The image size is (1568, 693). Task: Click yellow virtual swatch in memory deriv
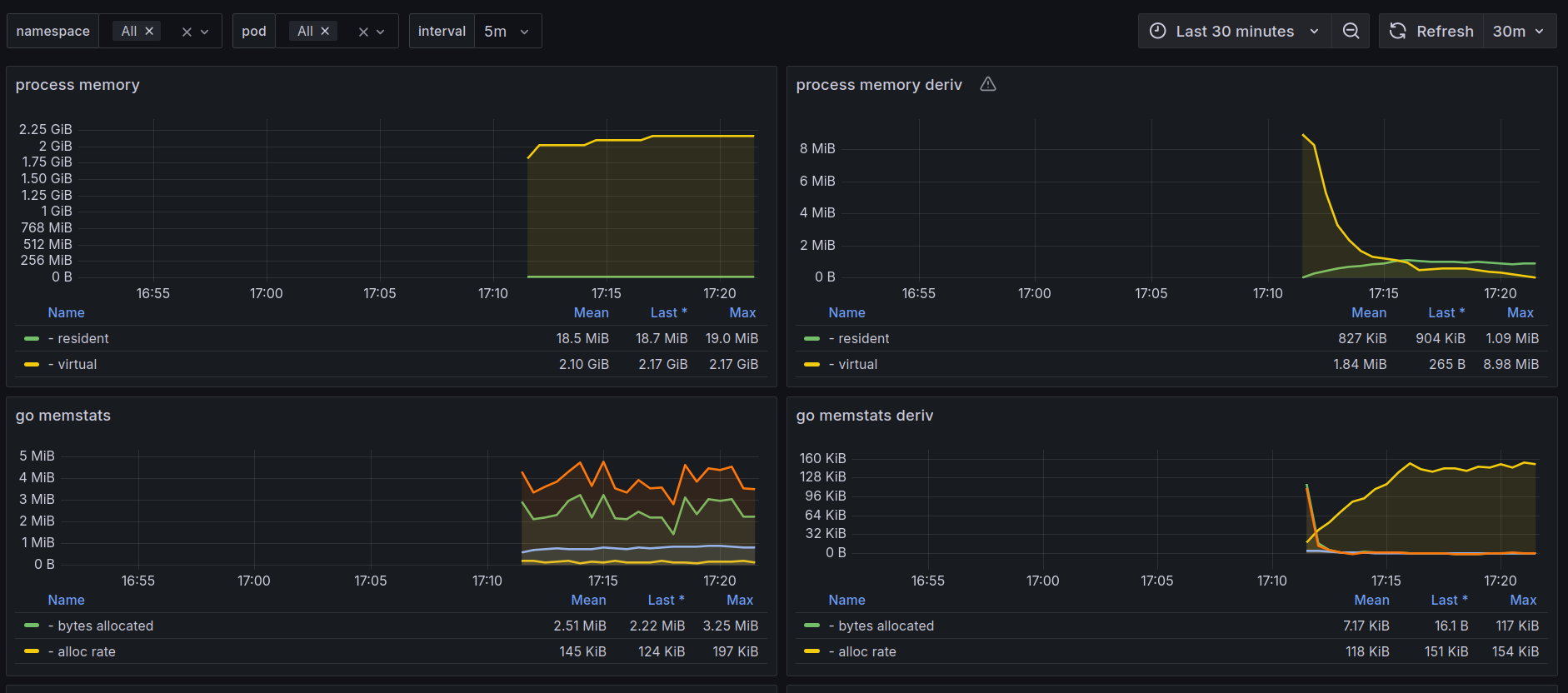click(x=812, y=364)
